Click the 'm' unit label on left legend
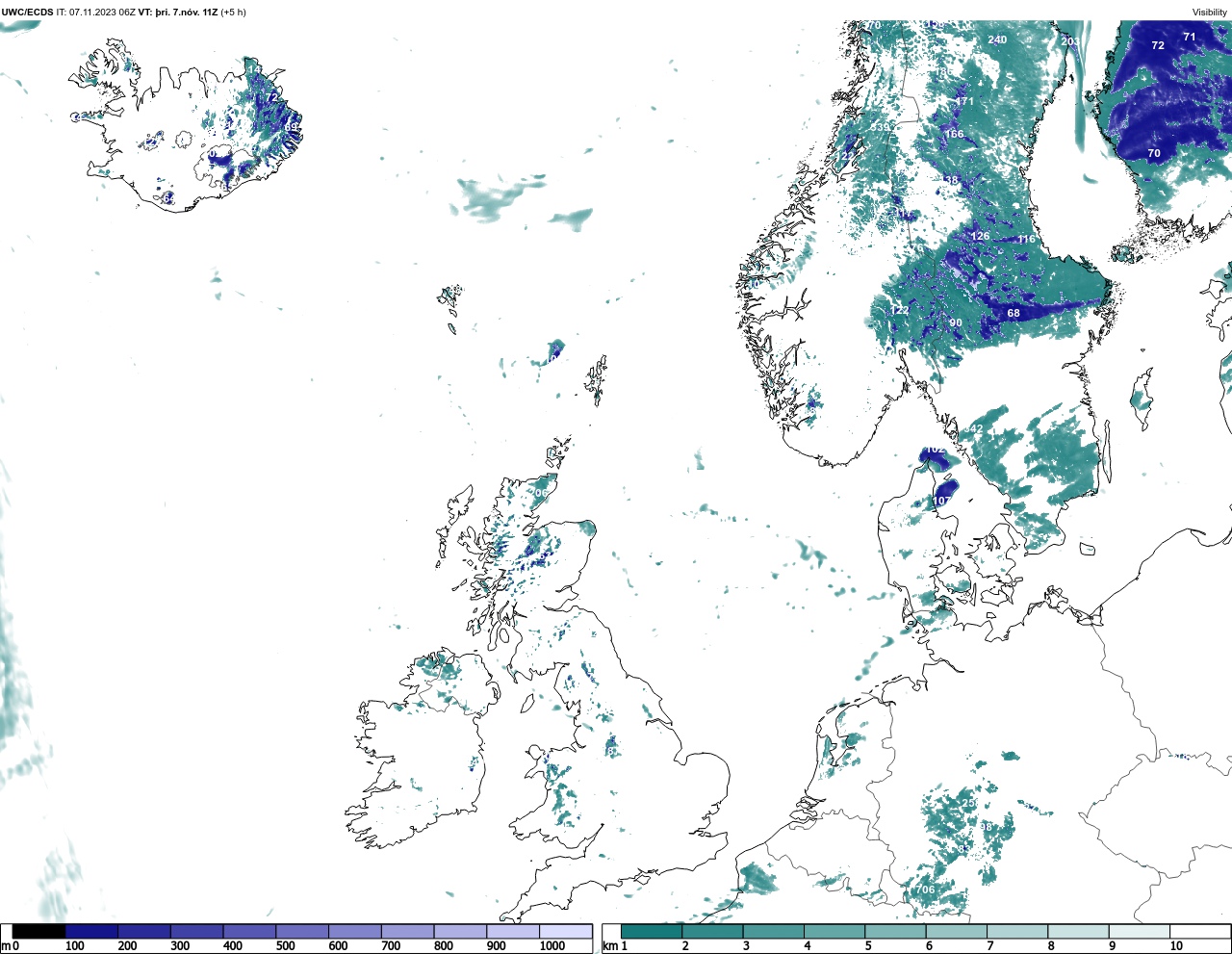 click(x=6, y=946)
